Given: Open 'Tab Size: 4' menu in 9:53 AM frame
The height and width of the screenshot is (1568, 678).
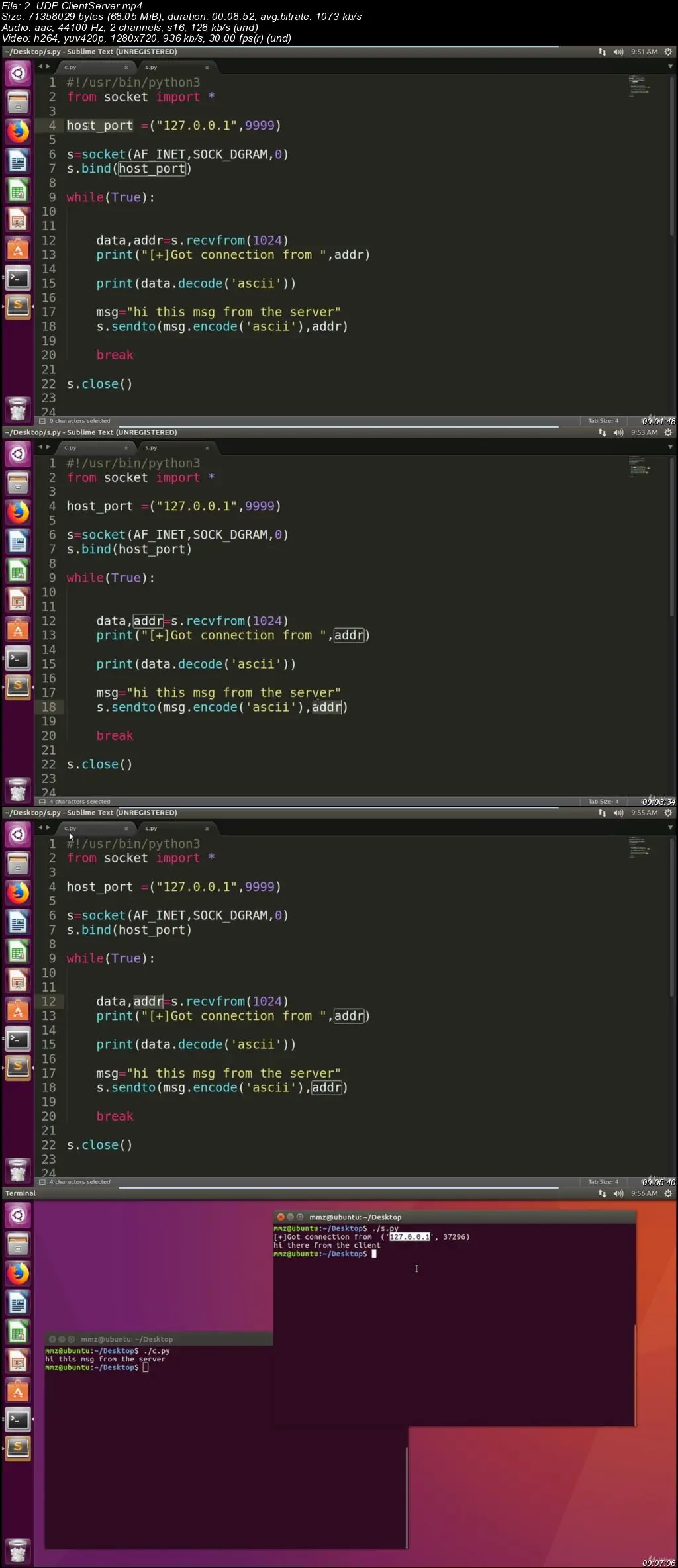Looking at the screenshot, I should point(603,802).
